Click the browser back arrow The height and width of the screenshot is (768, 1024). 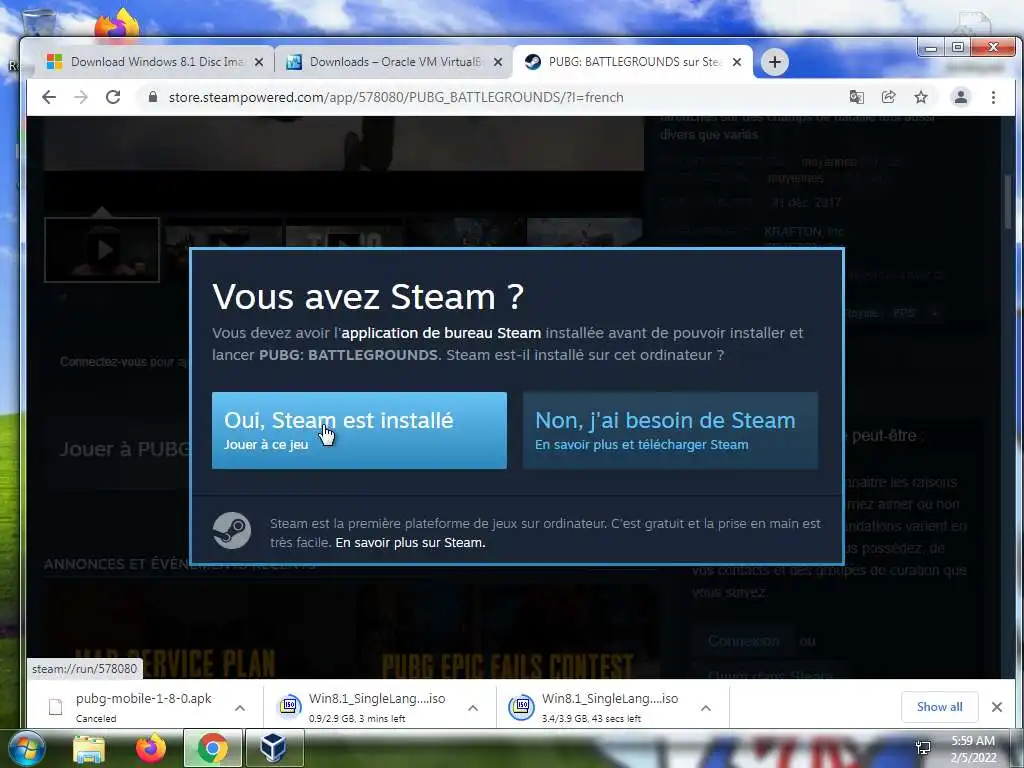click(x=49, y=97)
